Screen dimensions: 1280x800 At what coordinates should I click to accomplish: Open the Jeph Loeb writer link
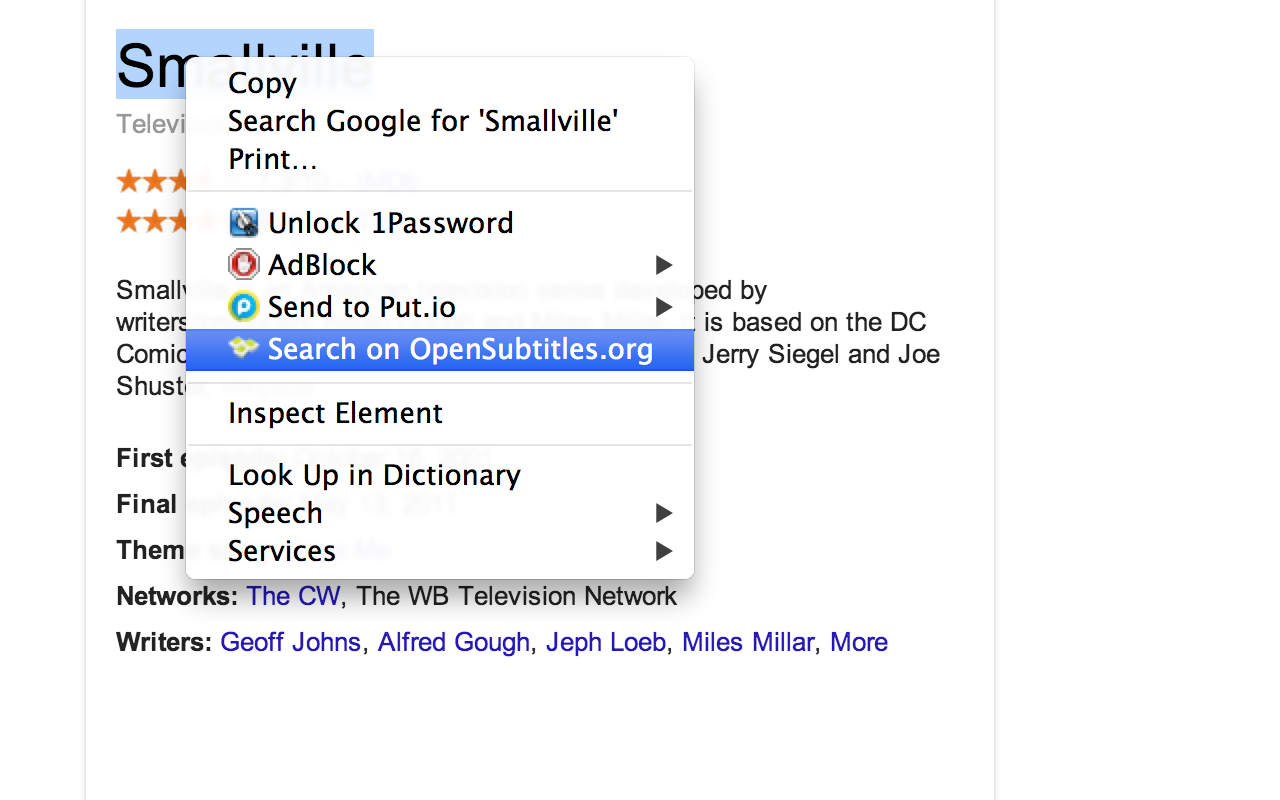(606, 642)
